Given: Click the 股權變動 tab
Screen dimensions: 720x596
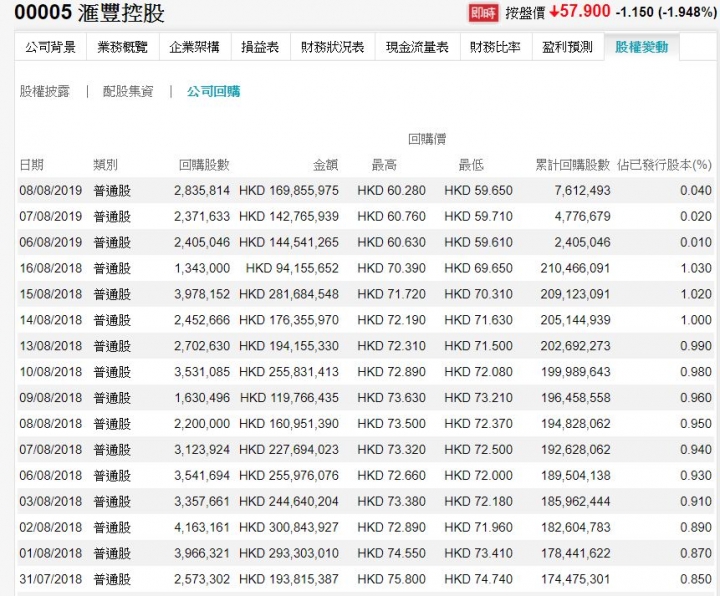Looking at the screenshot, I should tap(641, 47).
